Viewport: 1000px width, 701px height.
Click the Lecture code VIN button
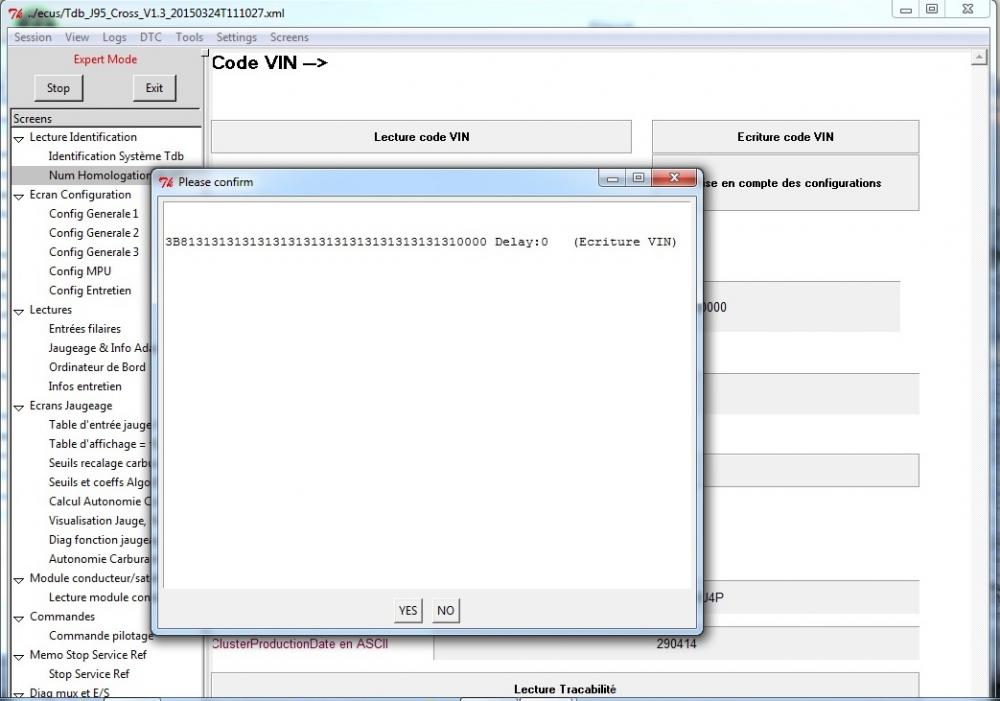[422, 137]
